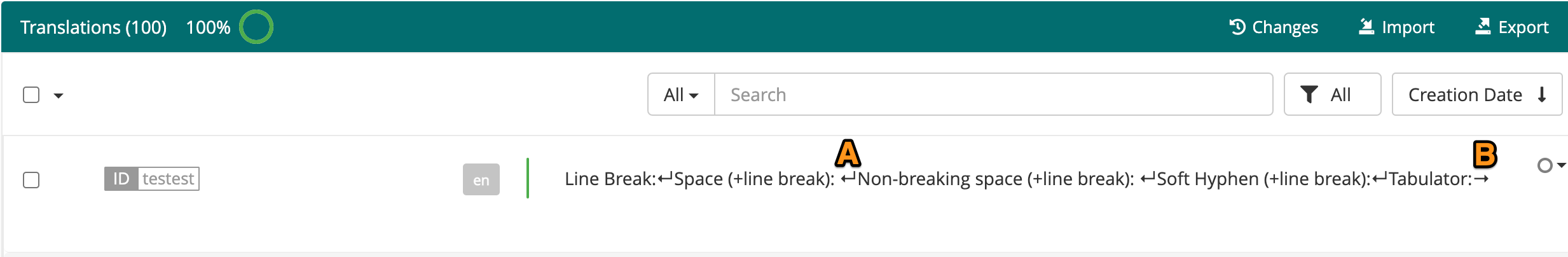
Task: Click the funnel filter icon
Action: pos(1309,95)
